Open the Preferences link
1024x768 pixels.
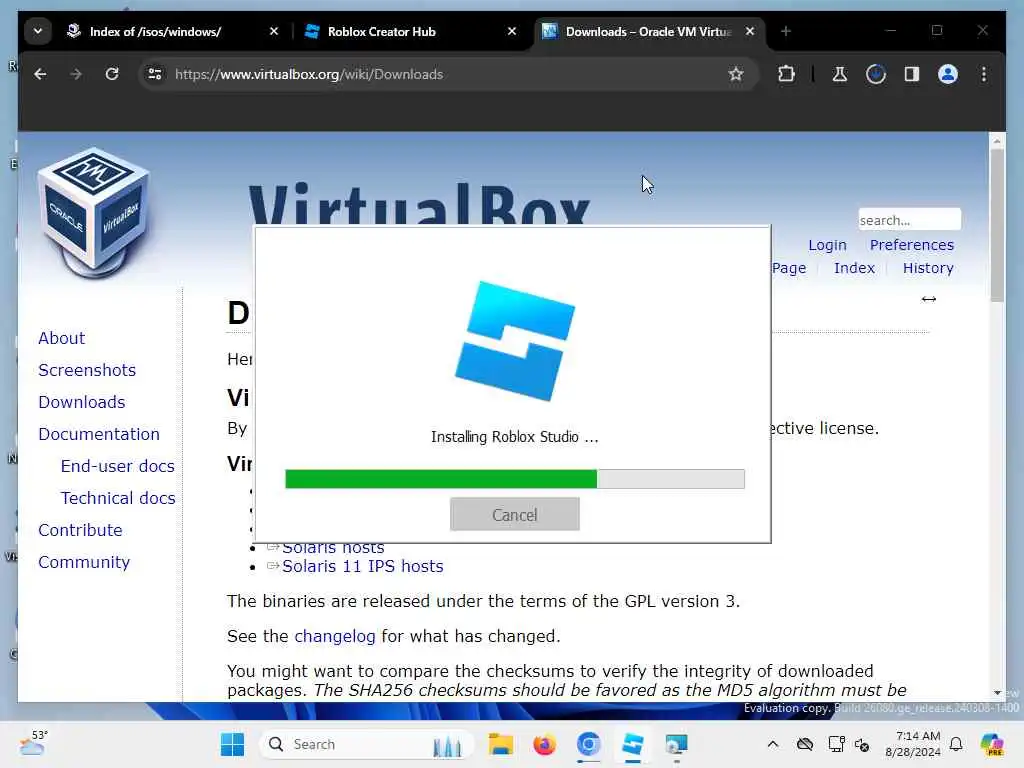click(x=912, y=245)
